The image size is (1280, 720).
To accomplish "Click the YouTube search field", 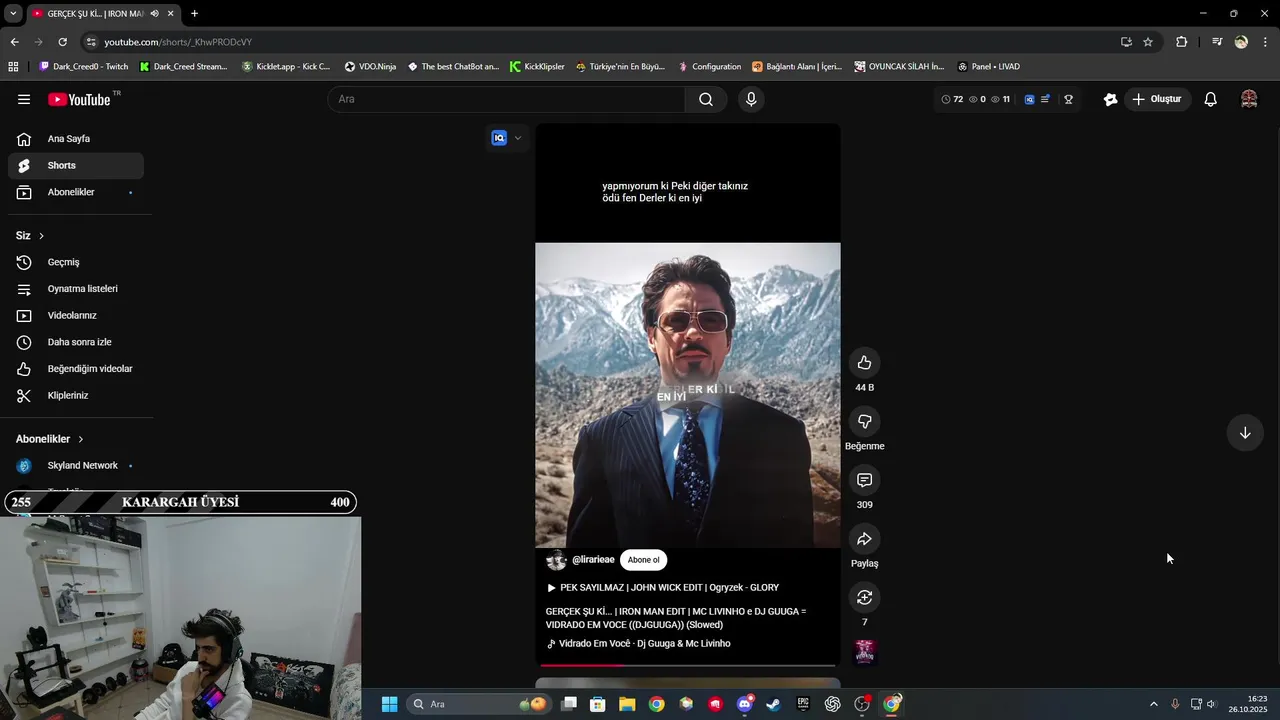I will point(506,99).
